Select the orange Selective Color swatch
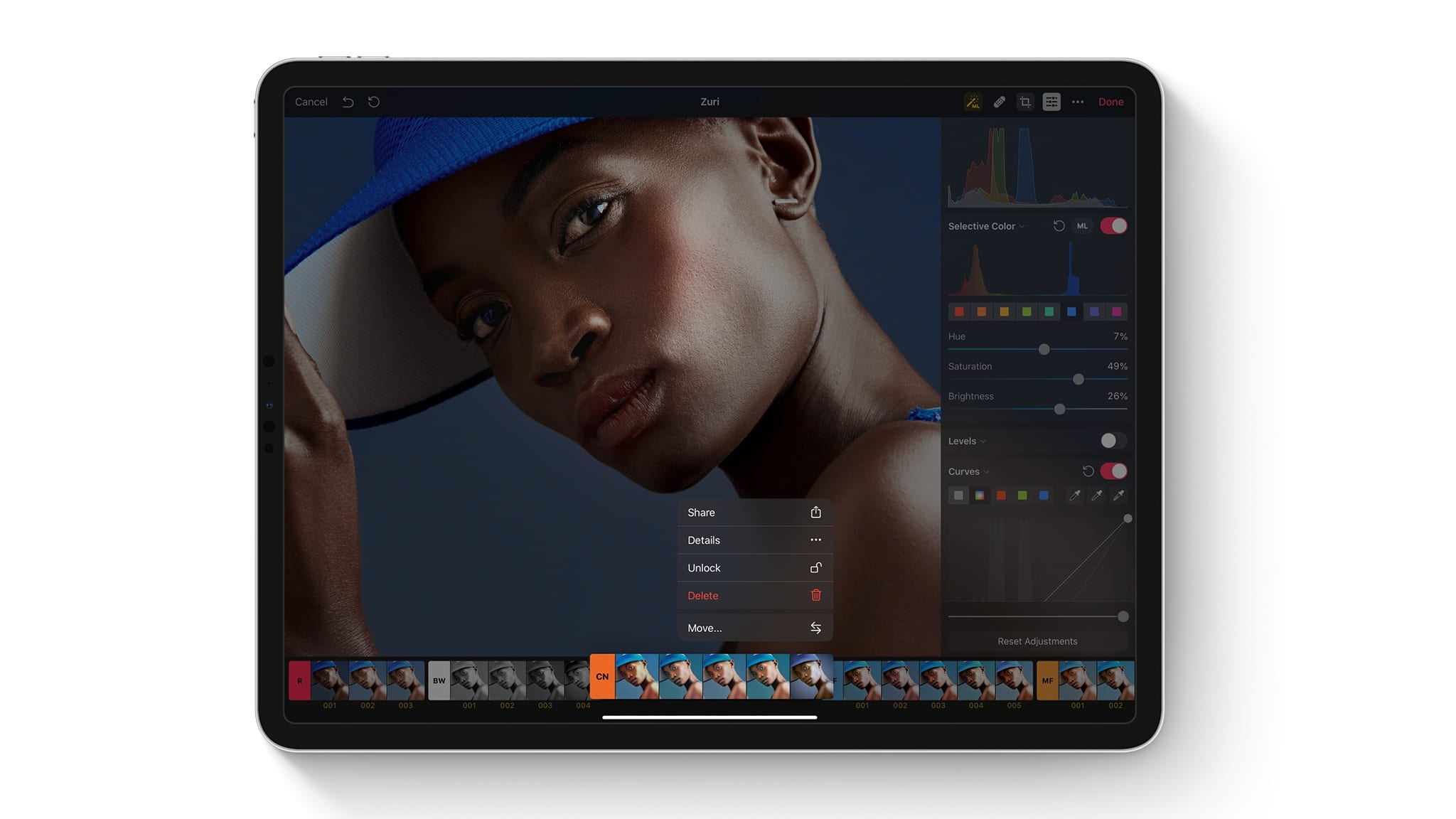Viewport: 1456px width, 819px height. pos(982,311)
